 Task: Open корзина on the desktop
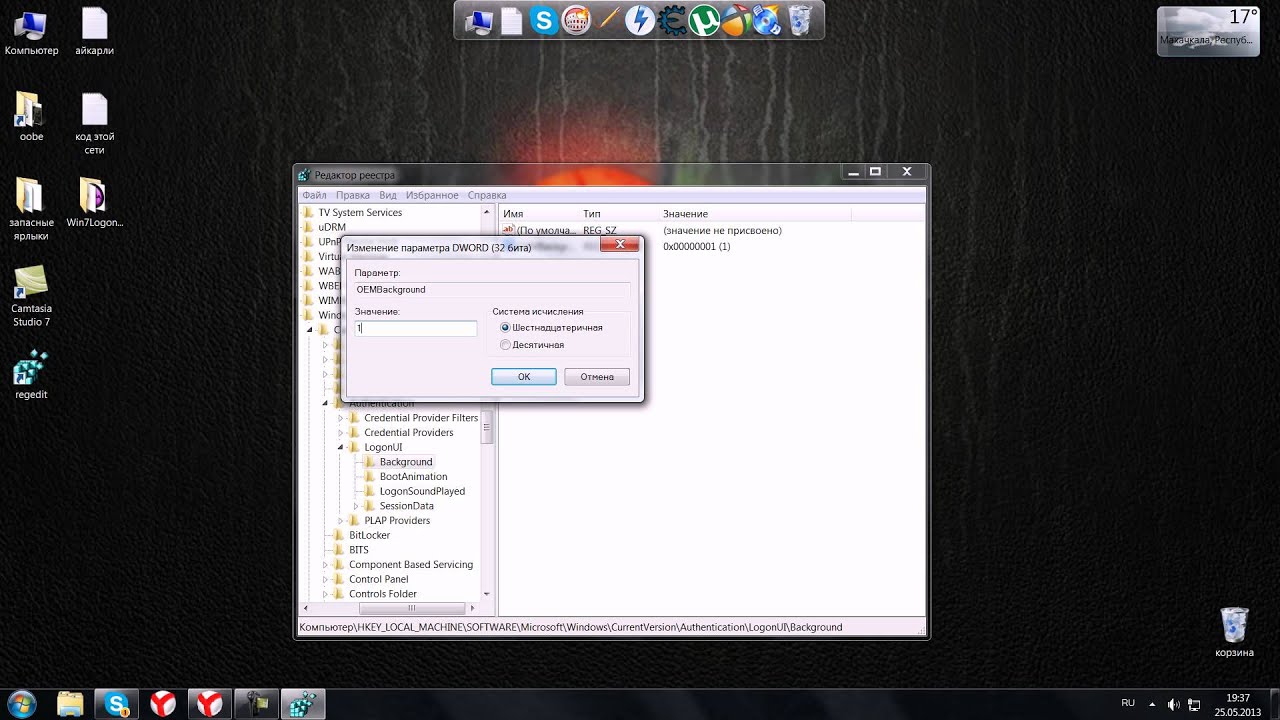pos(1234,633)
